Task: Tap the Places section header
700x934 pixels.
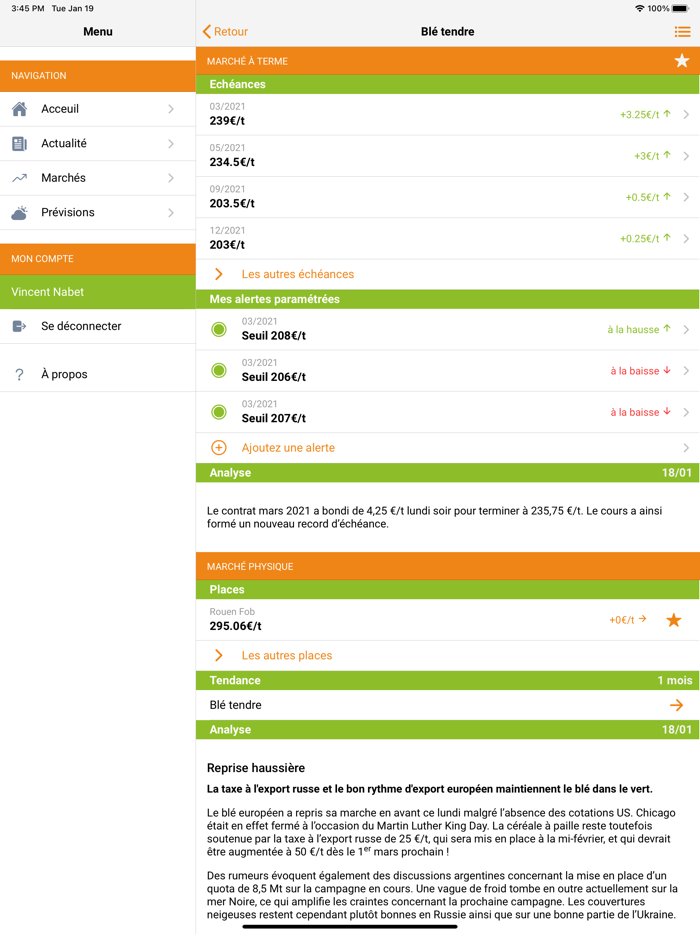Action: click(x=448, y=589)
